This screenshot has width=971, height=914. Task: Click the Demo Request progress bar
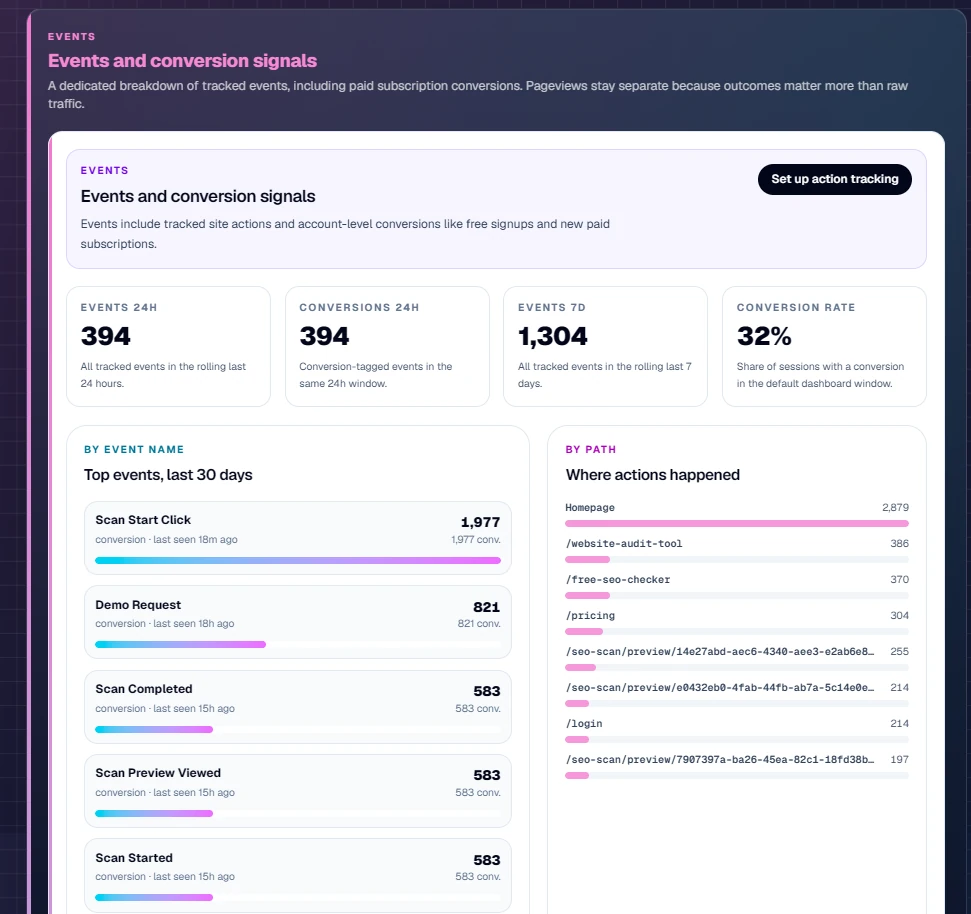point(180,645)
